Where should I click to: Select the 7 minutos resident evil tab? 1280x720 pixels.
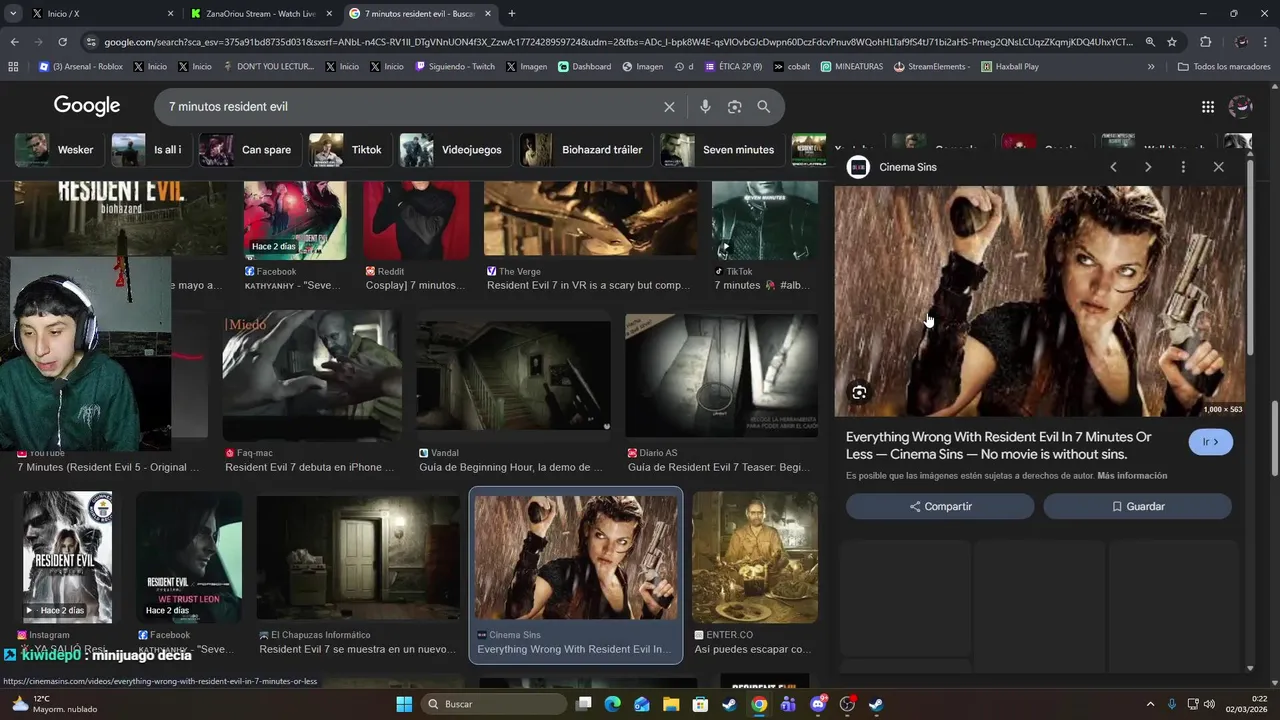[421, 14]
